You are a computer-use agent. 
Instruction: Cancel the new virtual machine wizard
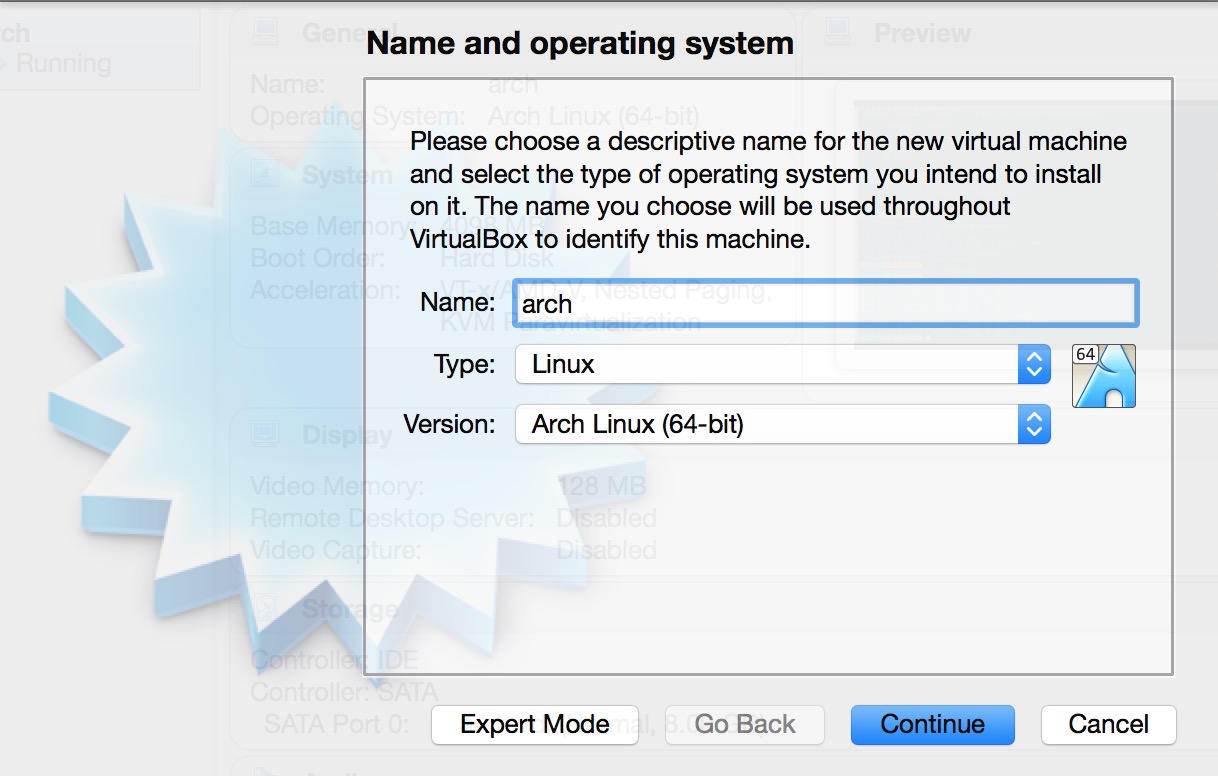1109,724
